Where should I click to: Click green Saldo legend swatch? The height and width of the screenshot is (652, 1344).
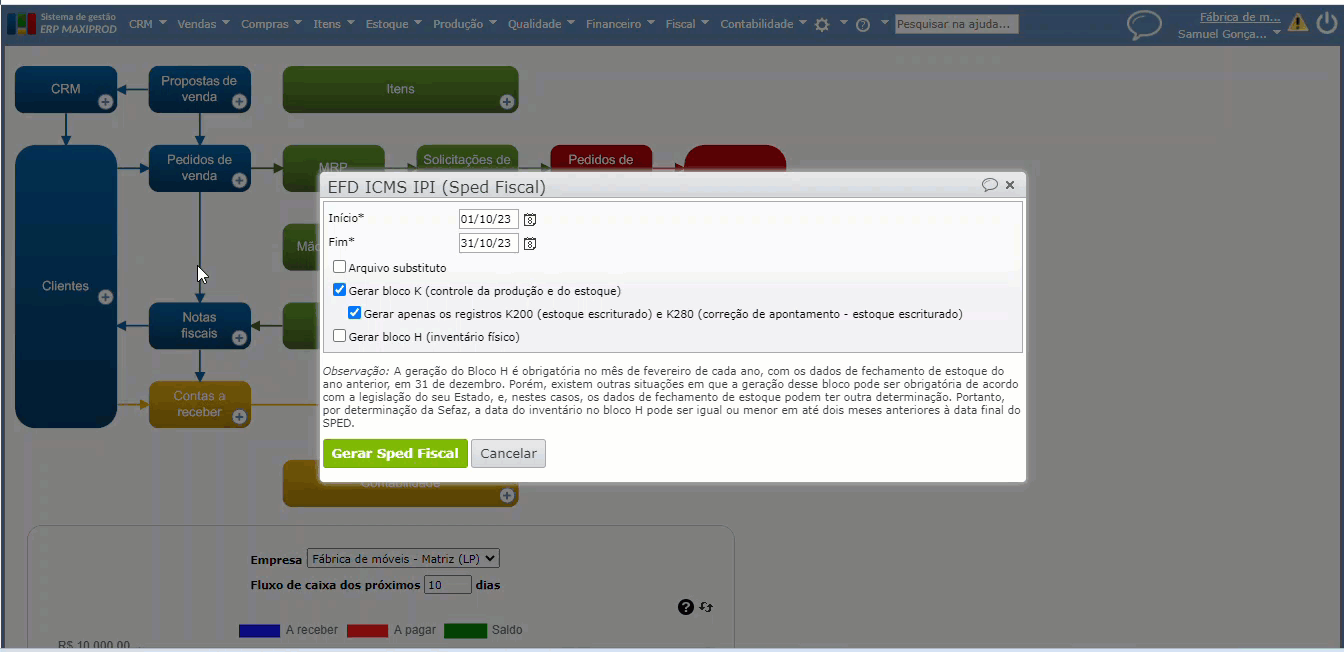coord(465,630)
